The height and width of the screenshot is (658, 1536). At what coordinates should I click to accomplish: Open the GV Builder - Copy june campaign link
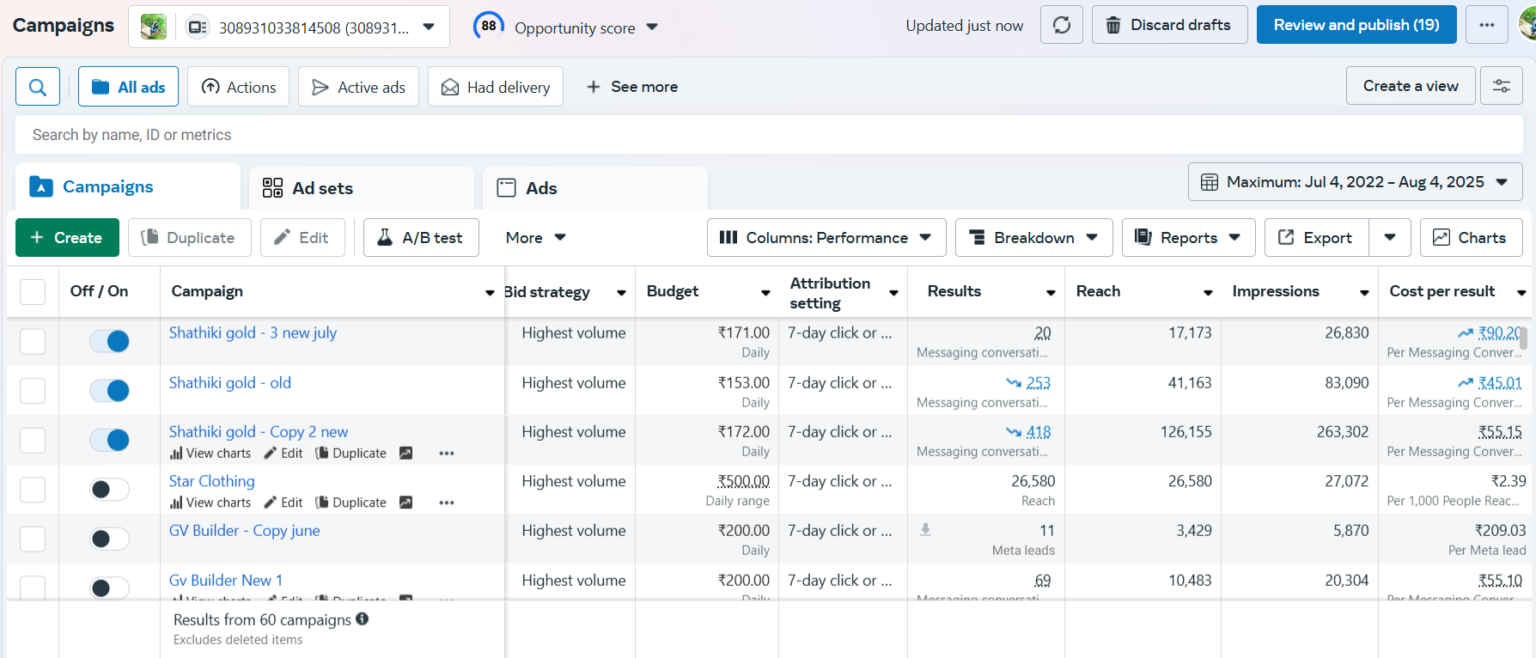pyautogui.click(x=244, y=530)
